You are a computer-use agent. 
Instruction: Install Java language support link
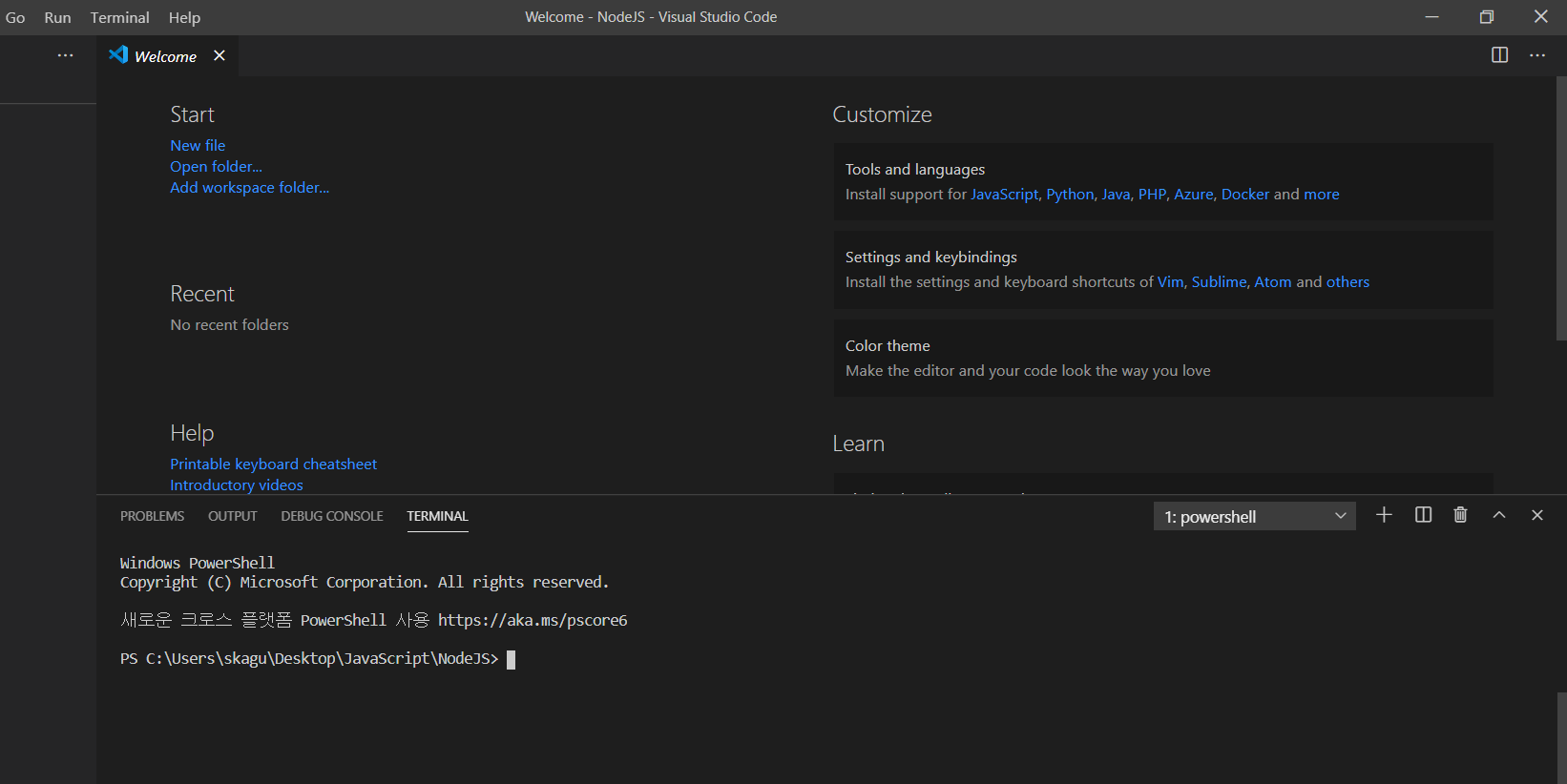(x=1116, y=194)
